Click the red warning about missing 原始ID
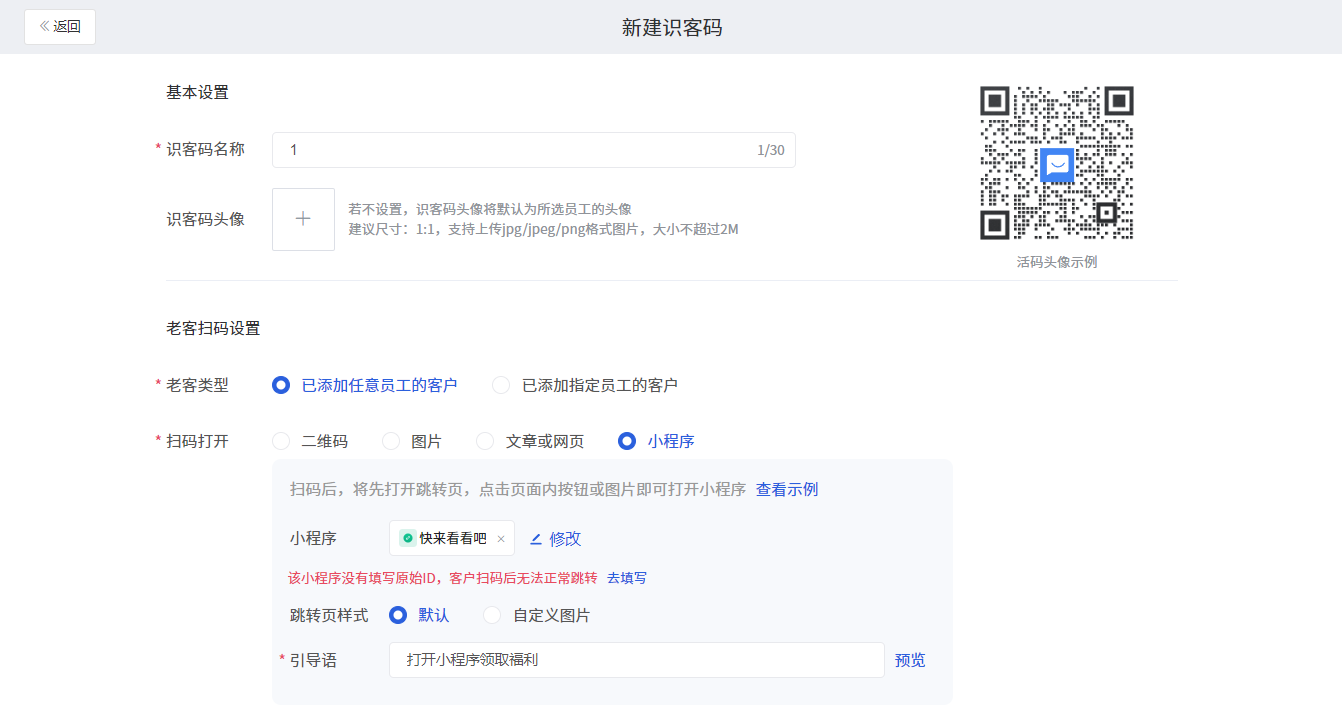Viewport: 1342px width, 716px height. (x=443, y=578)
